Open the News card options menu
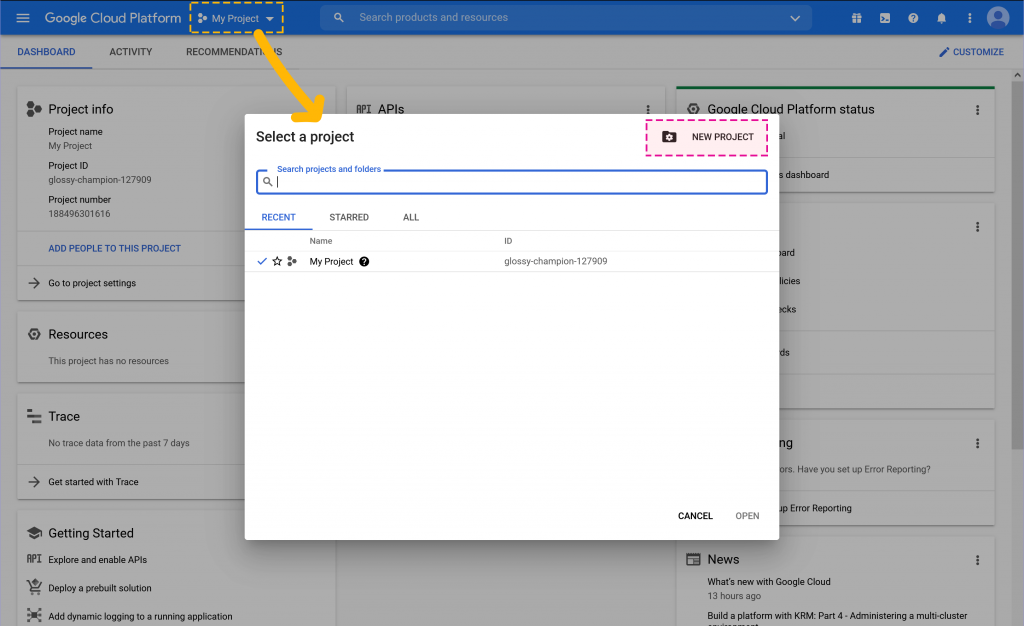 (x=977, y=560)
